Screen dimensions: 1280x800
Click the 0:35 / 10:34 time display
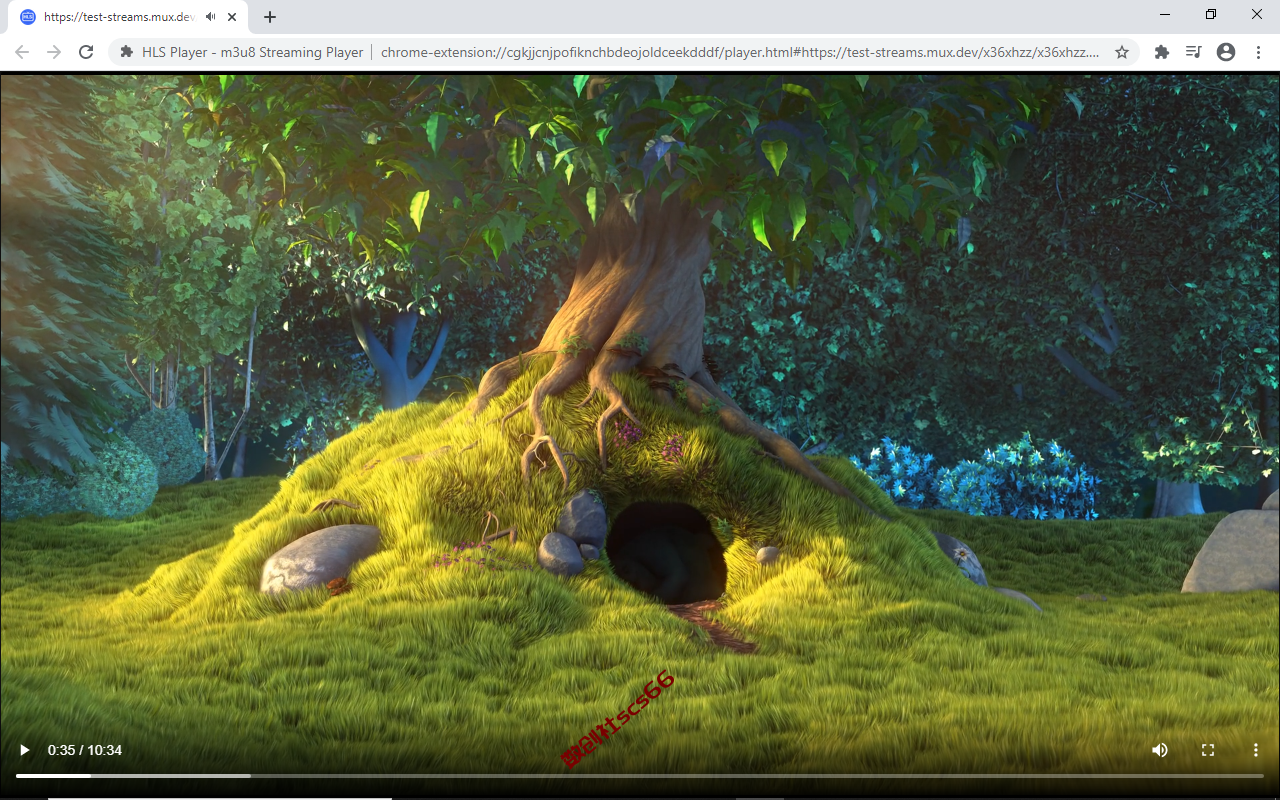pyautogui.click(x=85, y=750)
